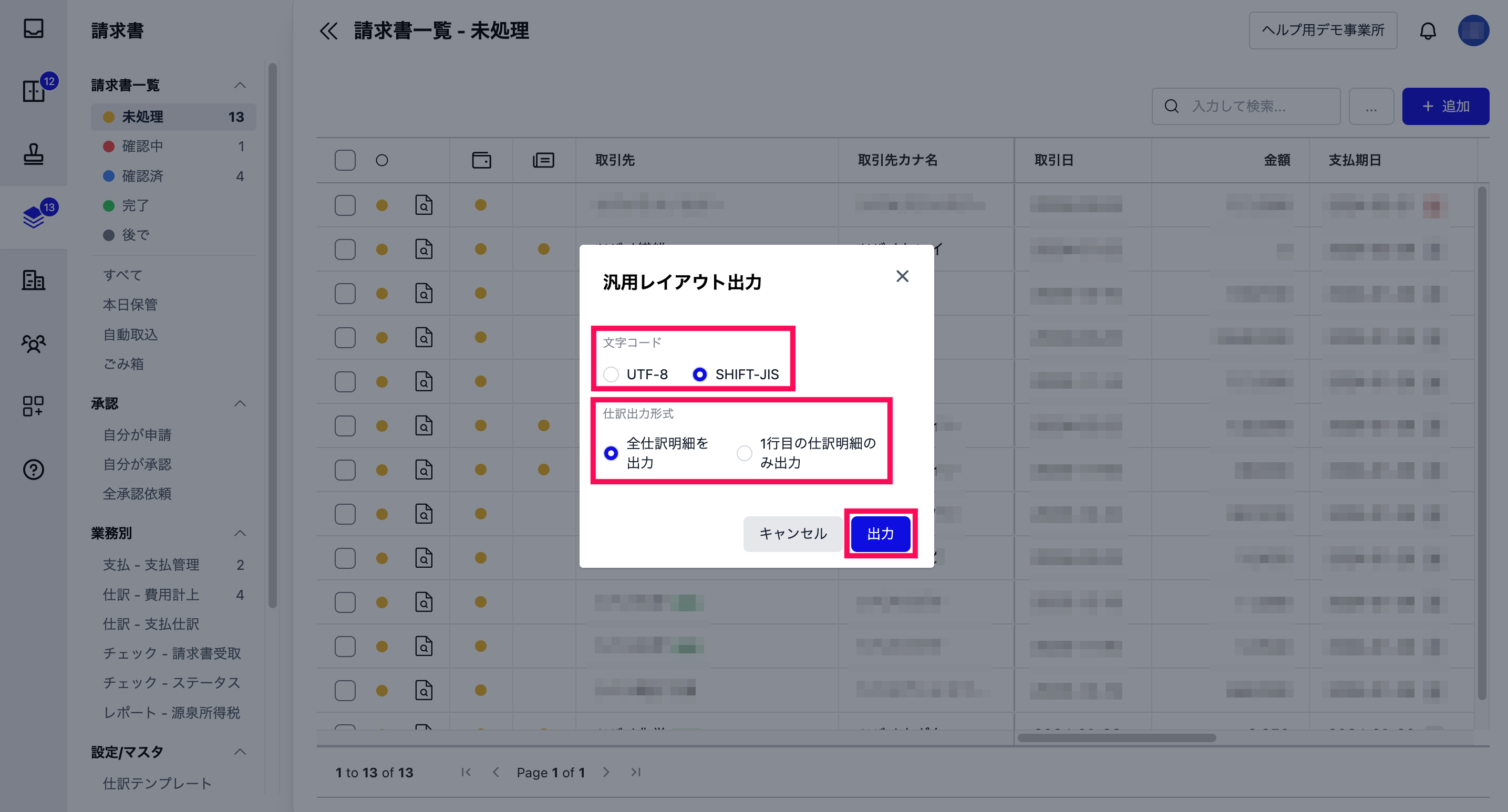Open document preview icon in fourth row
The width and height of the screenshot is (1508, 812).
coord(424,338)
